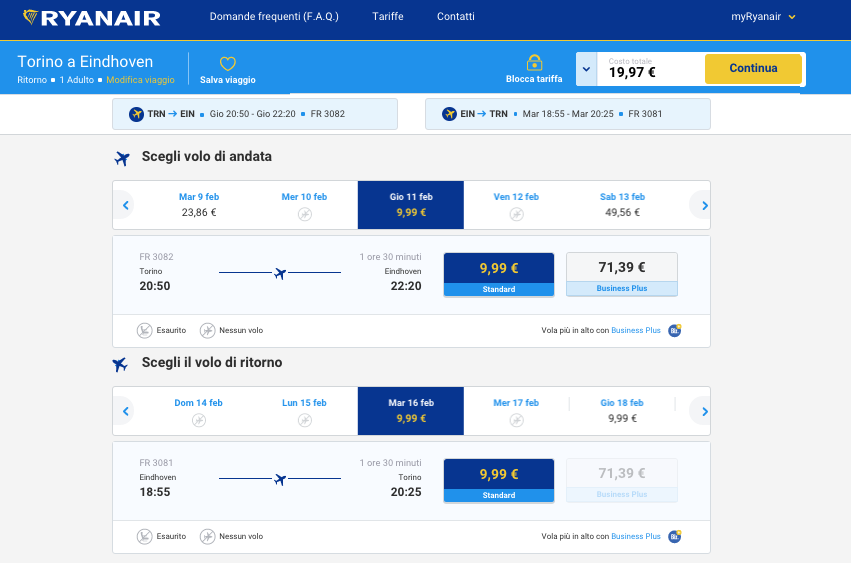Click the EIN to TRN flight plane icon

(449, 114)
